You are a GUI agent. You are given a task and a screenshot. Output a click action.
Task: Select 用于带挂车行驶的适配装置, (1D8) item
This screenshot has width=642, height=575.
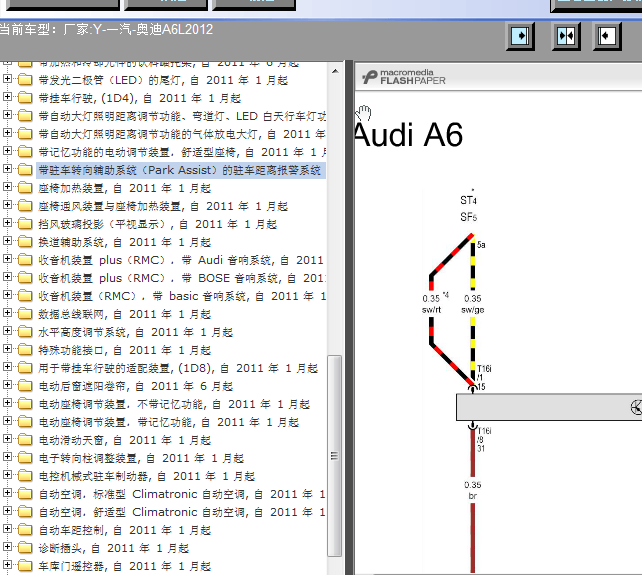click(178, 369)
